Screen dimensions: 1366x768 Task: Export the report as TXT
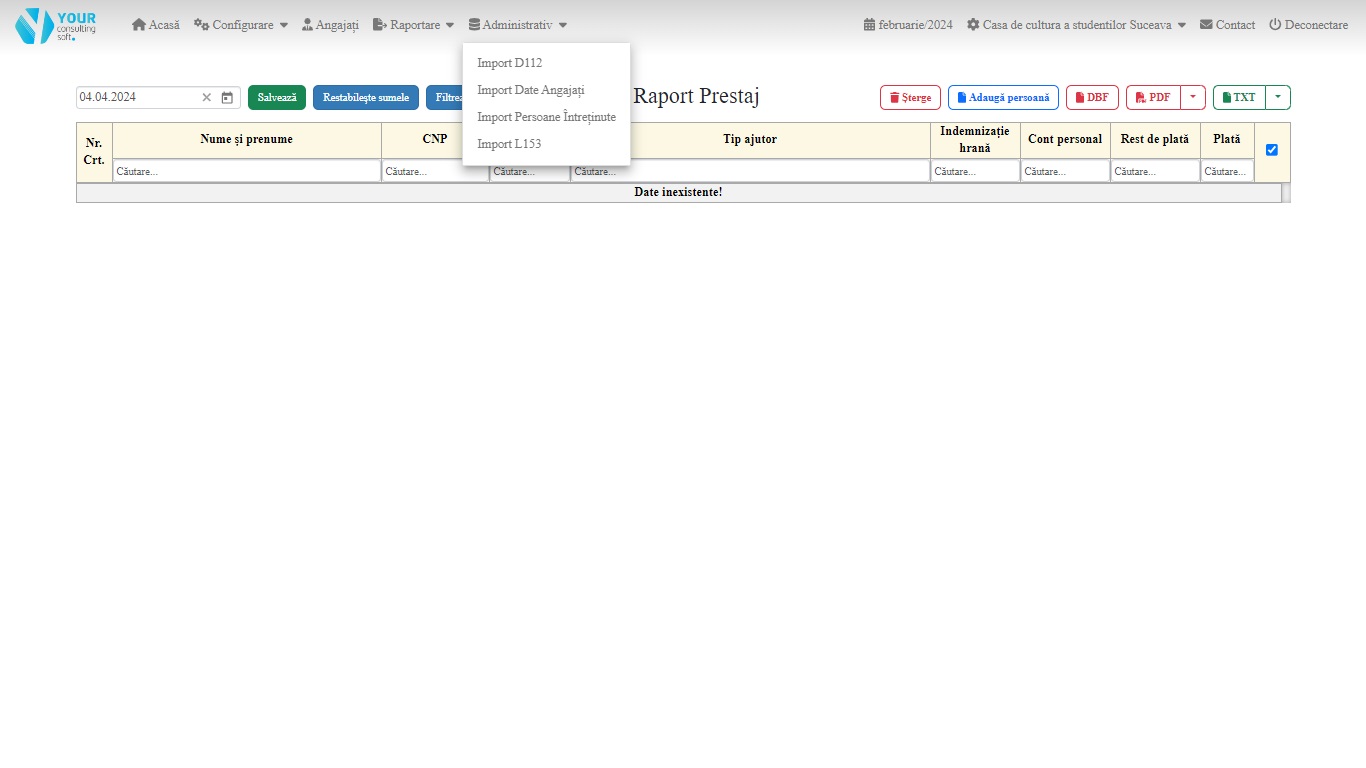point(1239,98)
